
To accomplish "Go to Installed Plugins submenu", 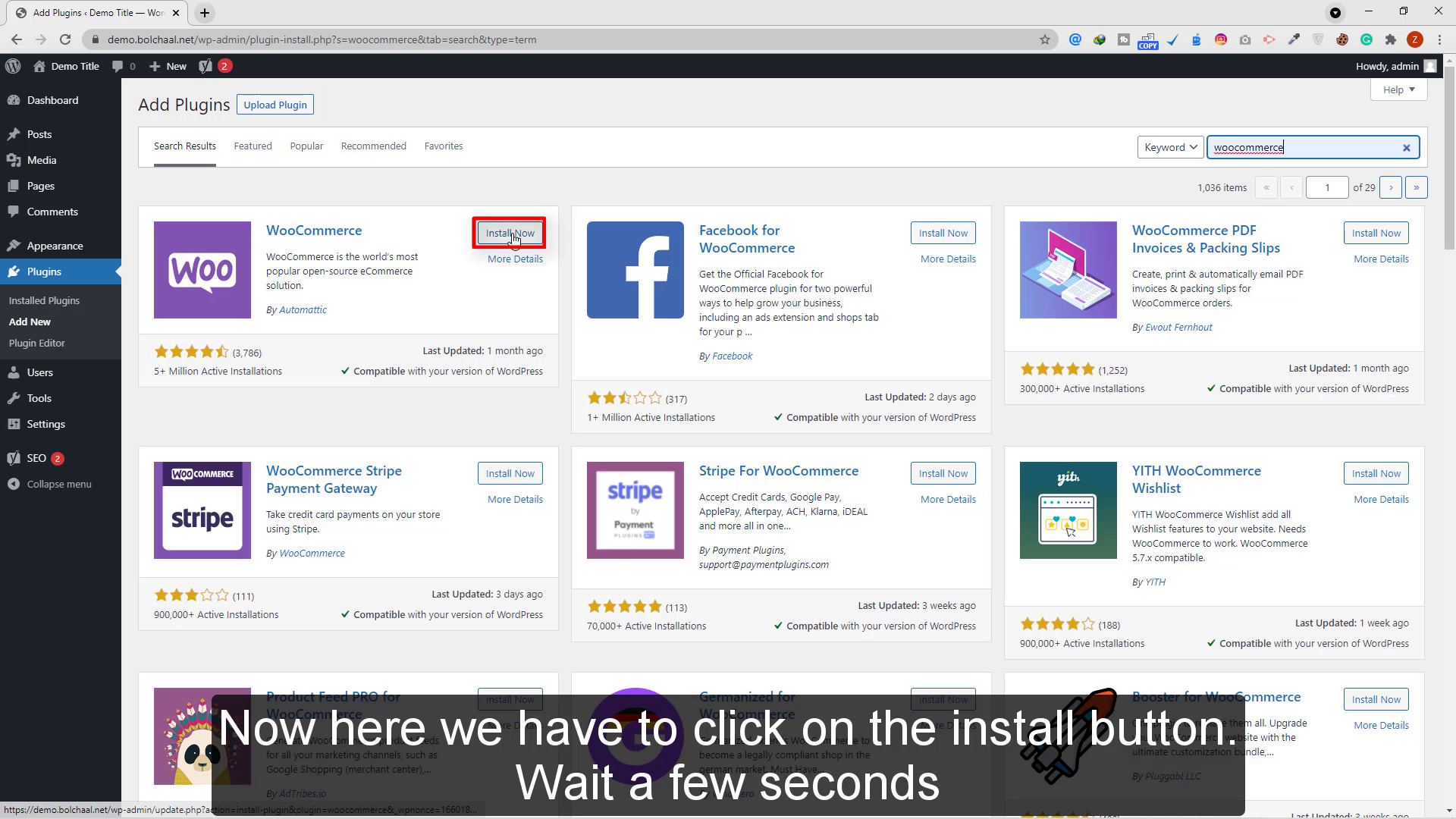I will pos(44,300).
